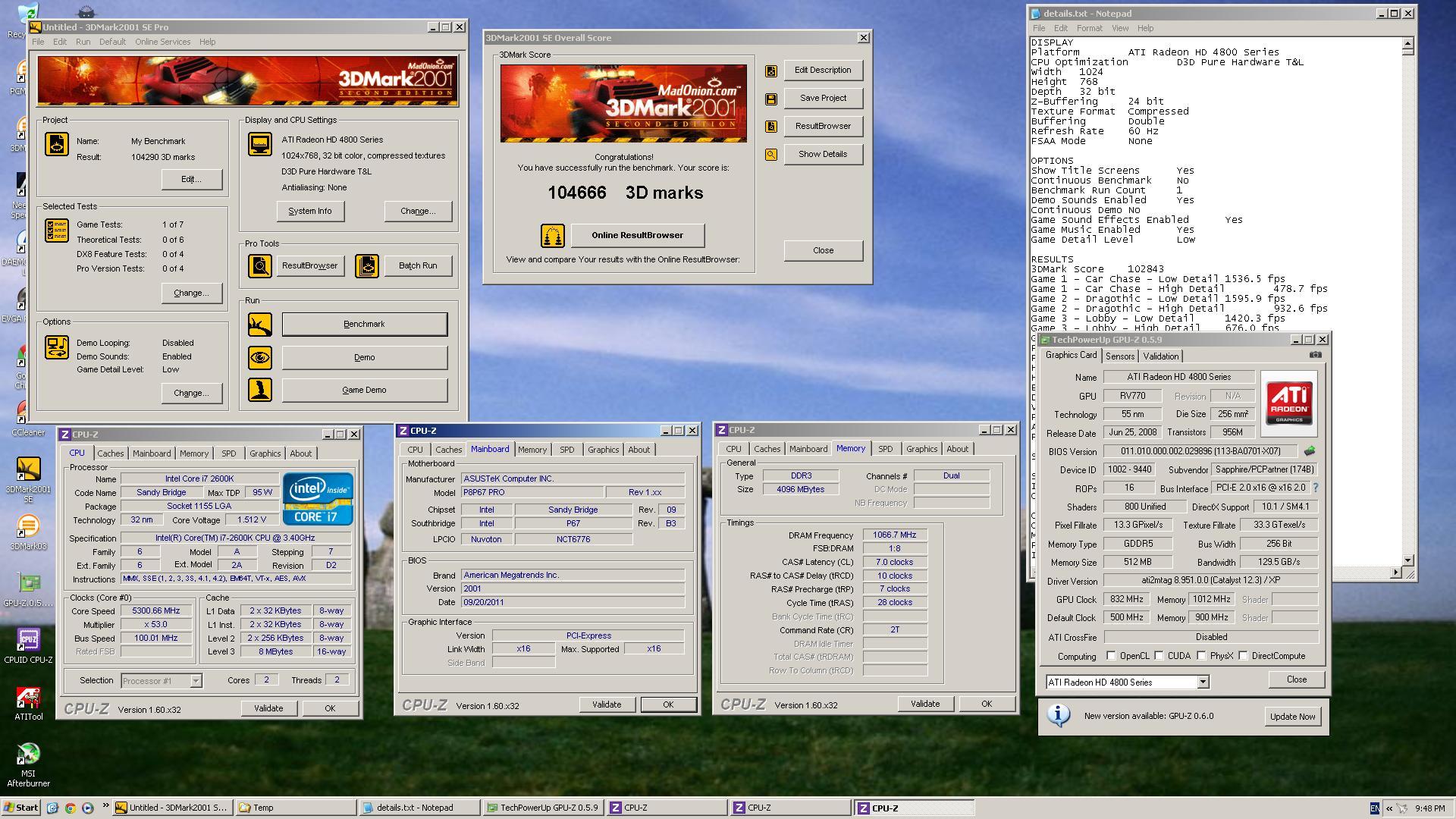Click the Notepad vertical scrollbar down arrow

coord(1408,560)
